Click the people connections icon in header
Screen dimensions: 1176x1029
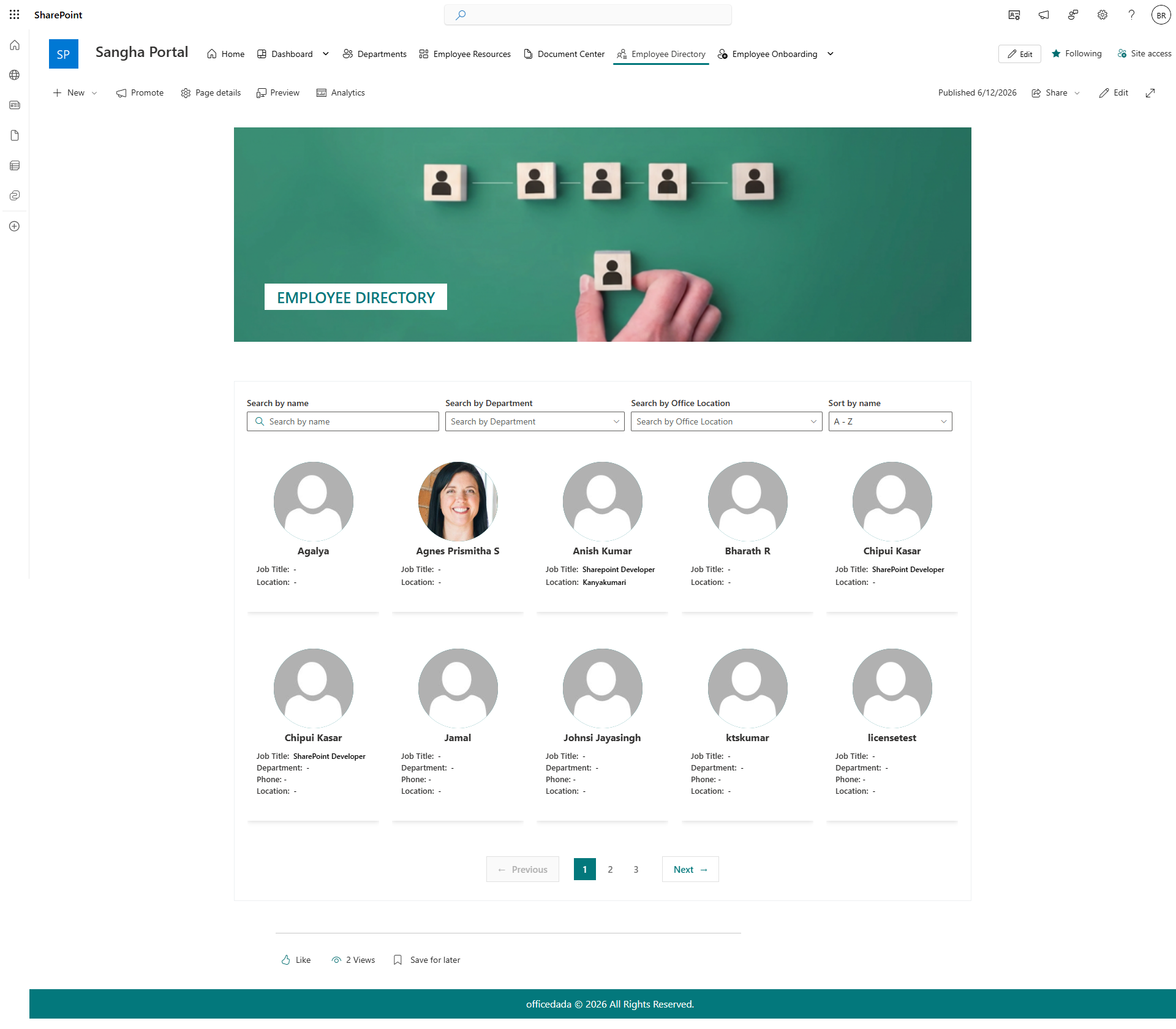[x=1073, y=15]
